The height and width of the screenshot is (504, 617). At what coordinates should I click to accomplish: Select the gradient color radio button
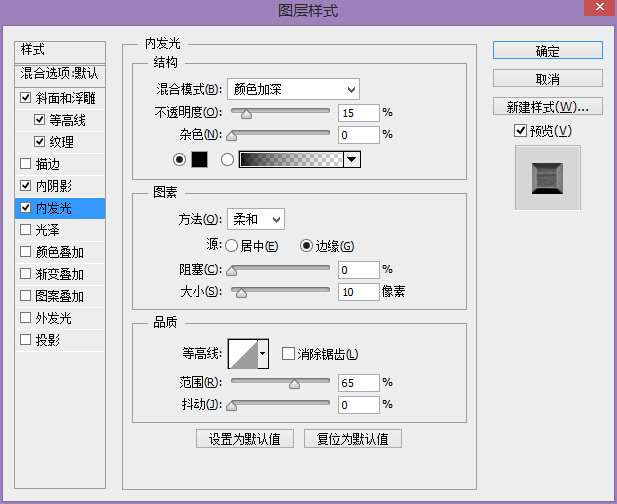click(227, 159)
